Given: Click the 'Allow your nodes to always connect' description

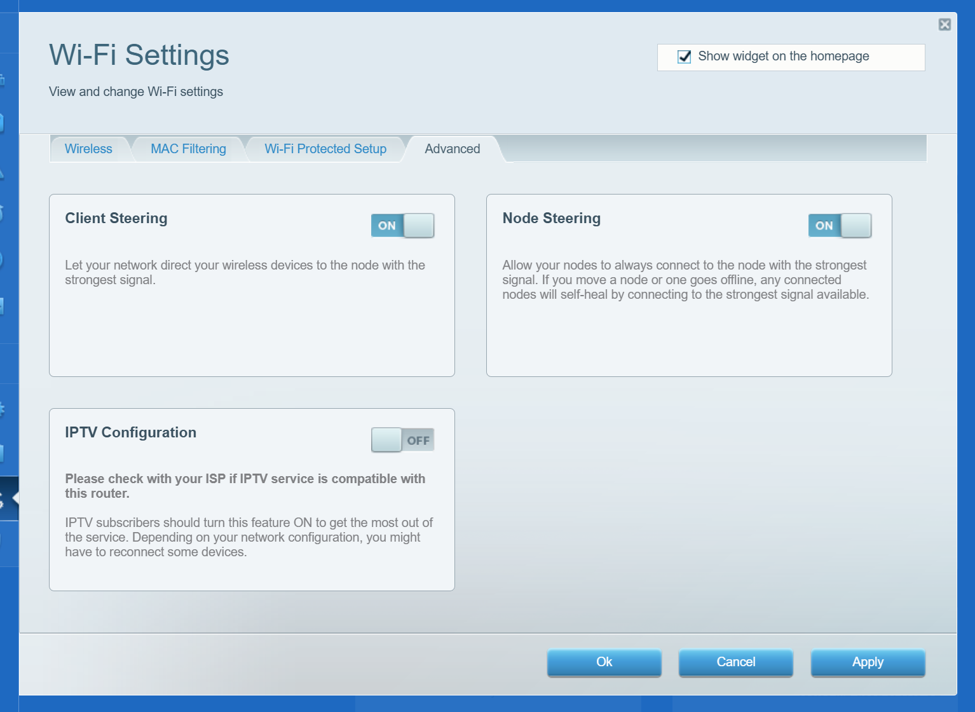Looking at the screenshot, I should [686, 280].
